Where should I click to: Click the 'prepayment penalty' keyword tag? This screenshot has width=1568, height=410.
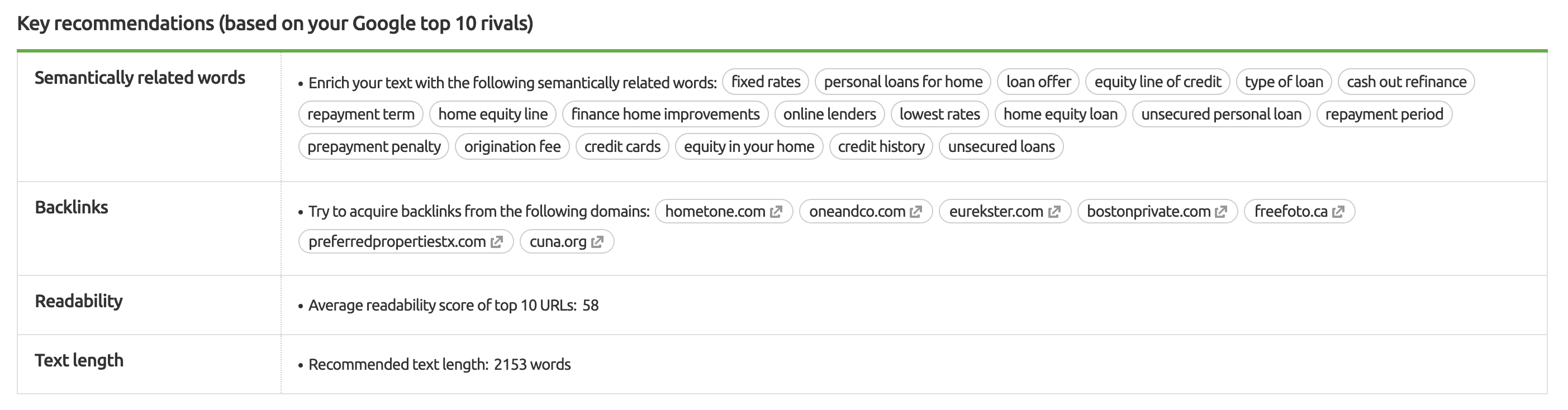point(374,146)
